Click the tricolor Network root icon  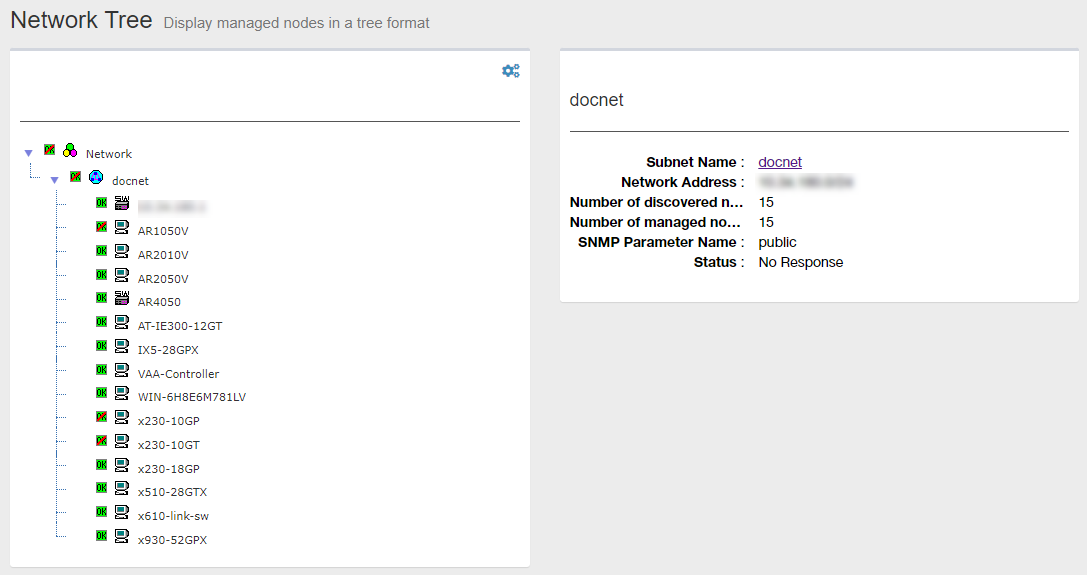70,151
